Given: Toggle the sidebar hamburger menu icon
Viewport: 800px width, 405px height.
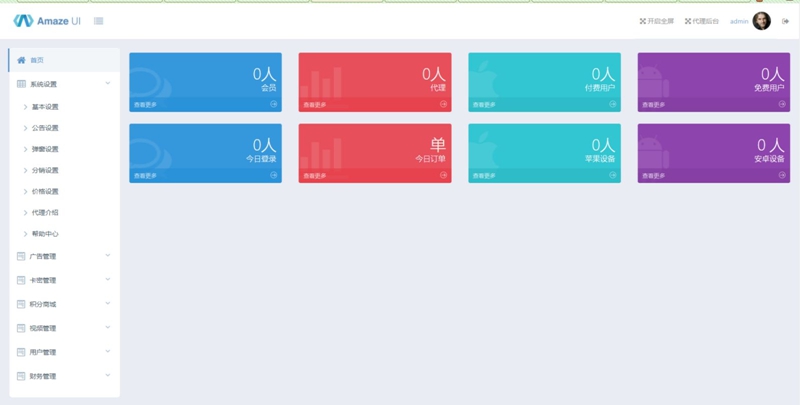Looking at the screenshot, I should tap(98, 21).
